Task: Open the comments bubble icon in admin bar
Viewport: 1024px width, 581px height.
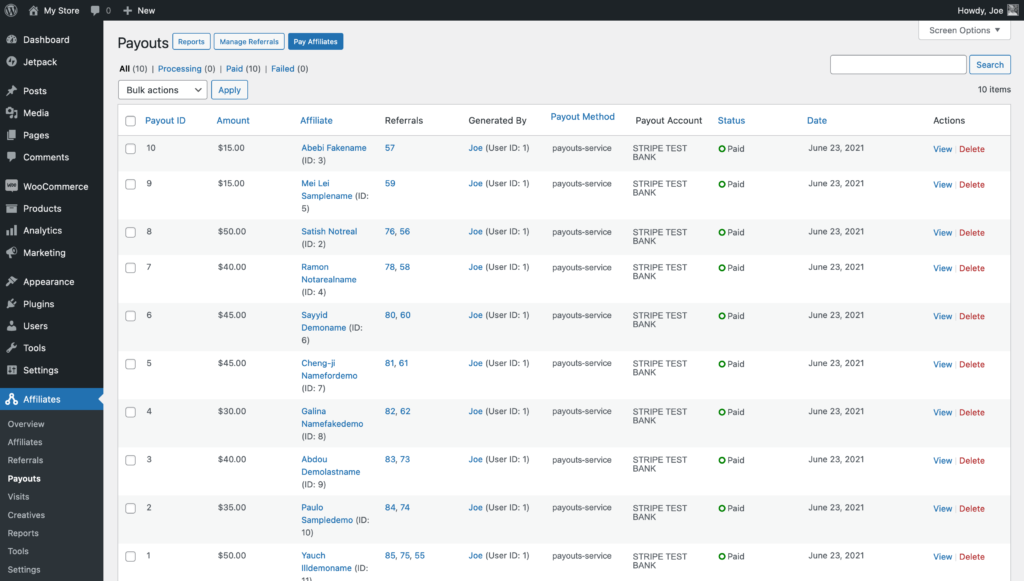Action: 95,10
